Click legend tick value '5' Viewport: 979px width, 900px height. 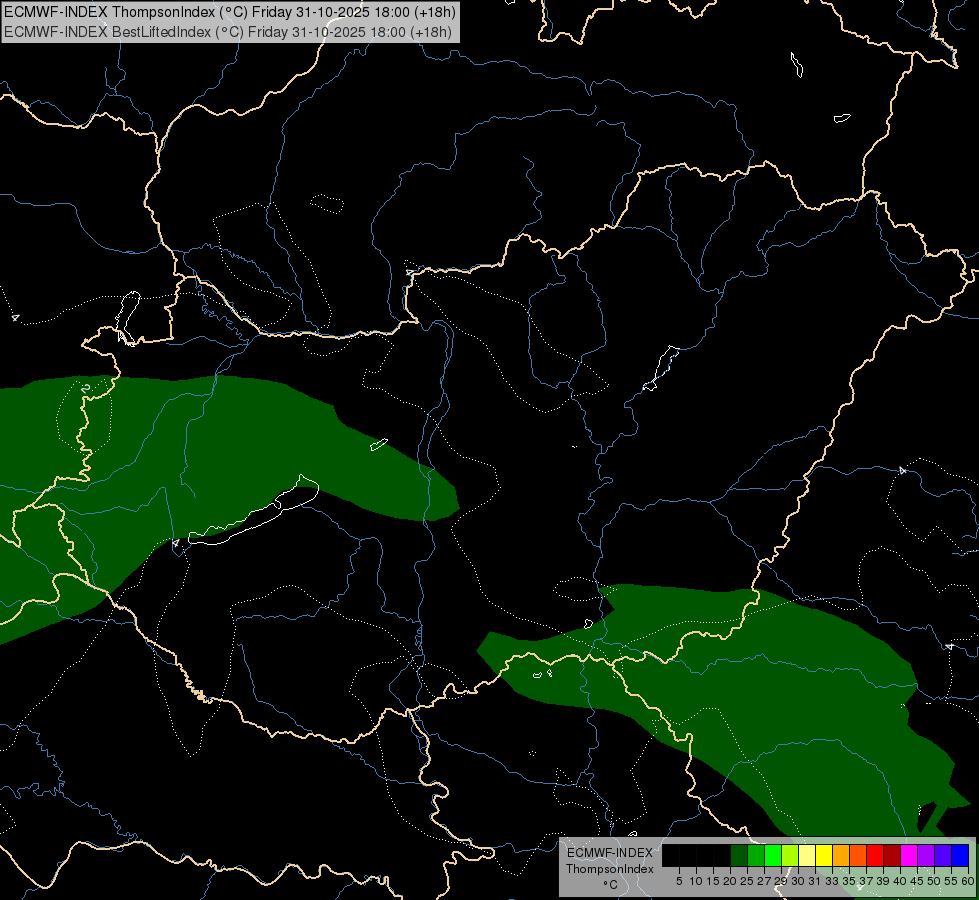pyautogui.click(x=679, y=881)
